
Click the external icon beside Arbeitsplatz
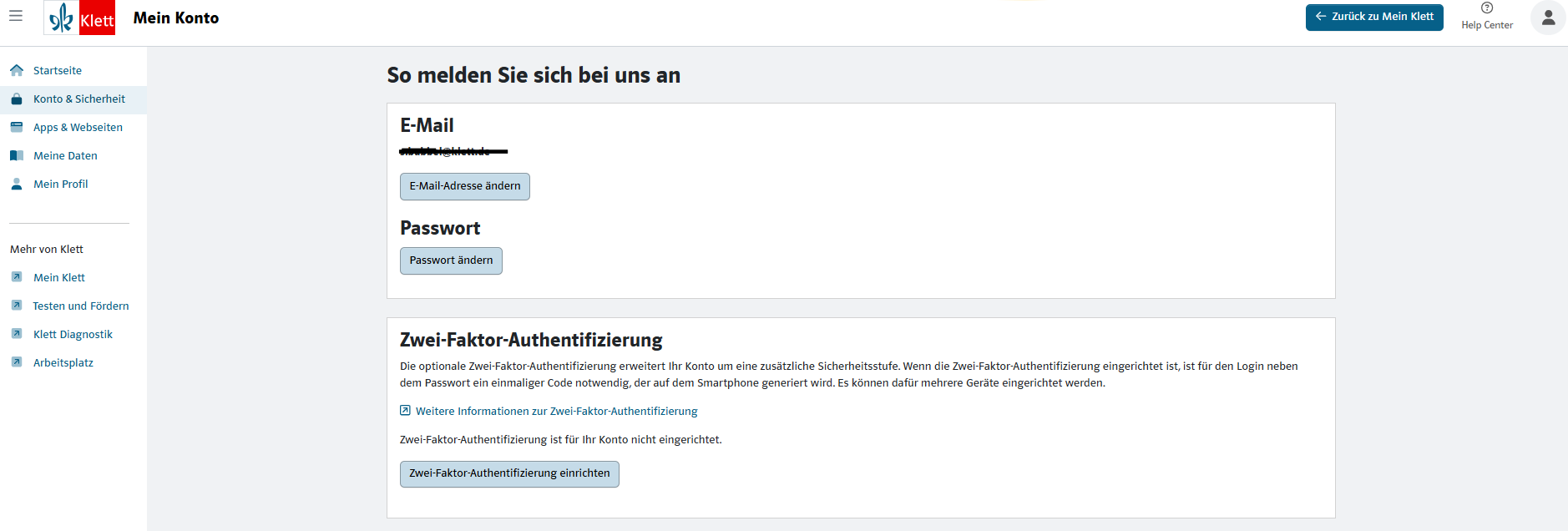(17, 362)
